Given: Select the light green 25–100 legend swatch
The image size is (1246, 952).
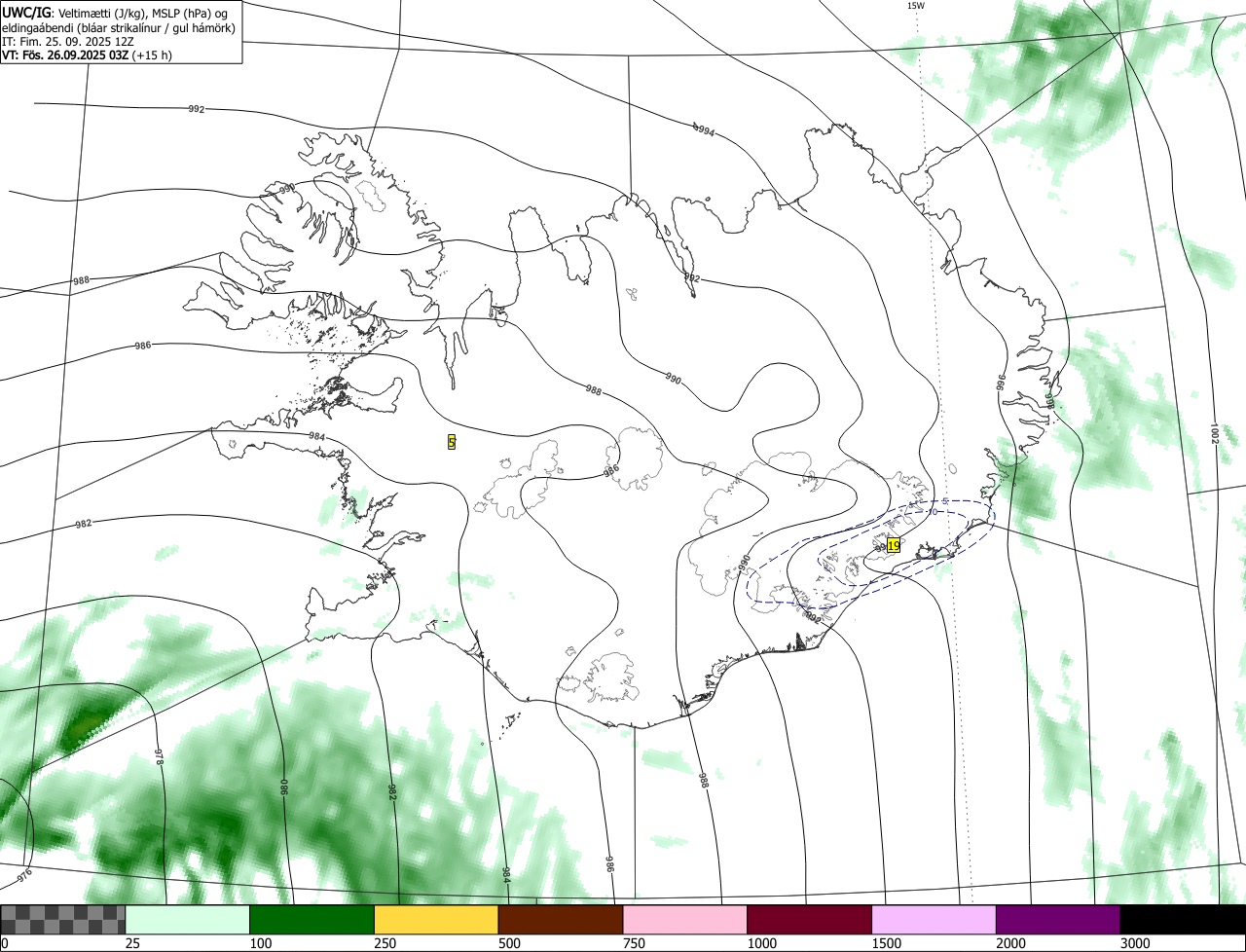Looking at the screenshot, I should click(188, 920).
